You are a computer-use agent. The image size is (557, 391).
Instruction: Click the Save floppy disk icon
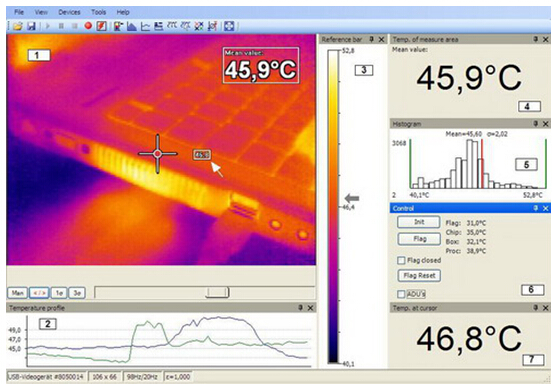(x=31, y=26)
